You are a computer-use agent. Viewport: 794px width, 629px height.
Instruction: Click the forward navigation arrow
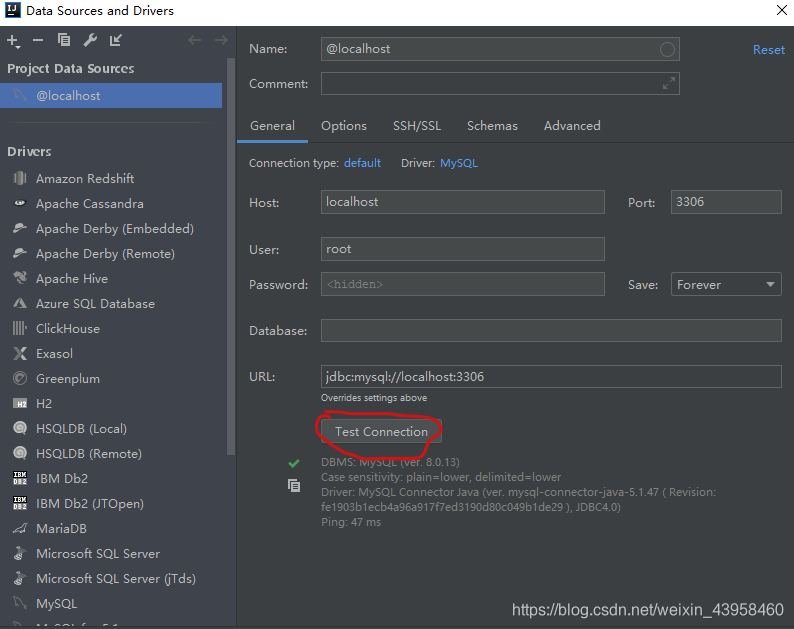coord(221,40)
